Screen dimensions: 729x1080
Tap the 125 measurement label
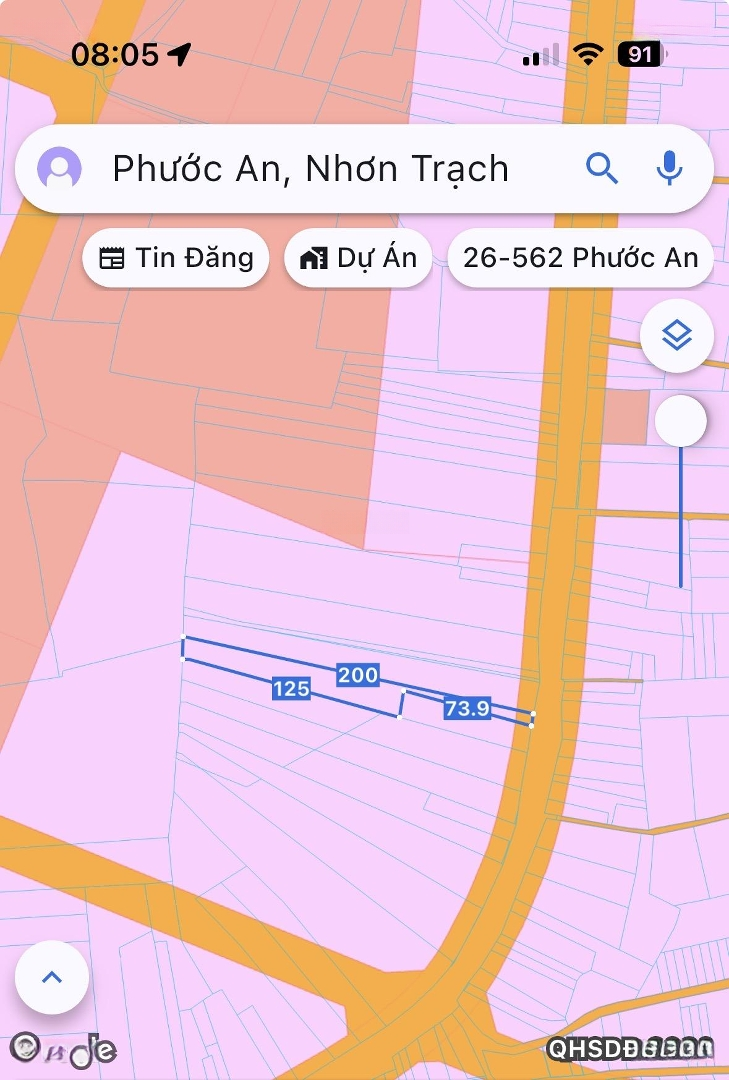pos(290,688)
